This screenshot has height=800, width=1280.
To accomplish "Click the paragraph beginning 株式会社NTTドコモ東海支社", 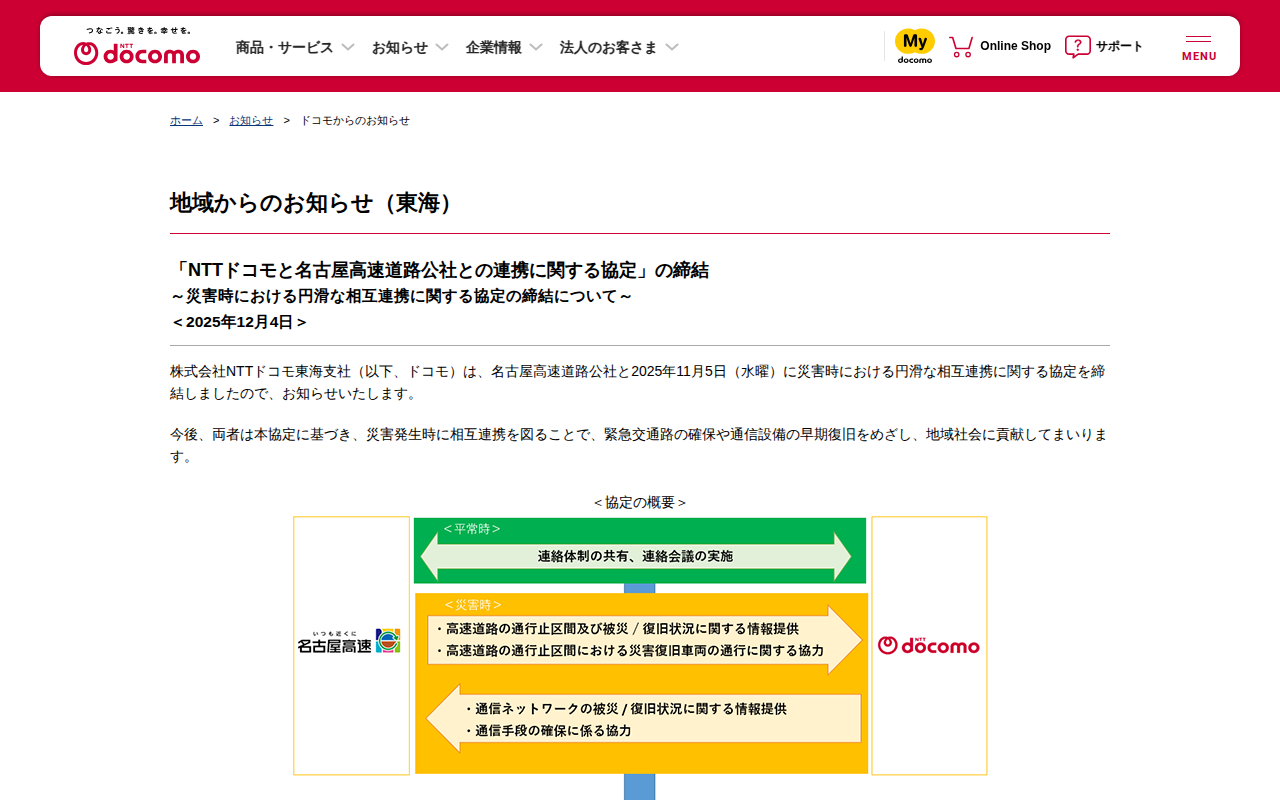I will coord(640,382).
